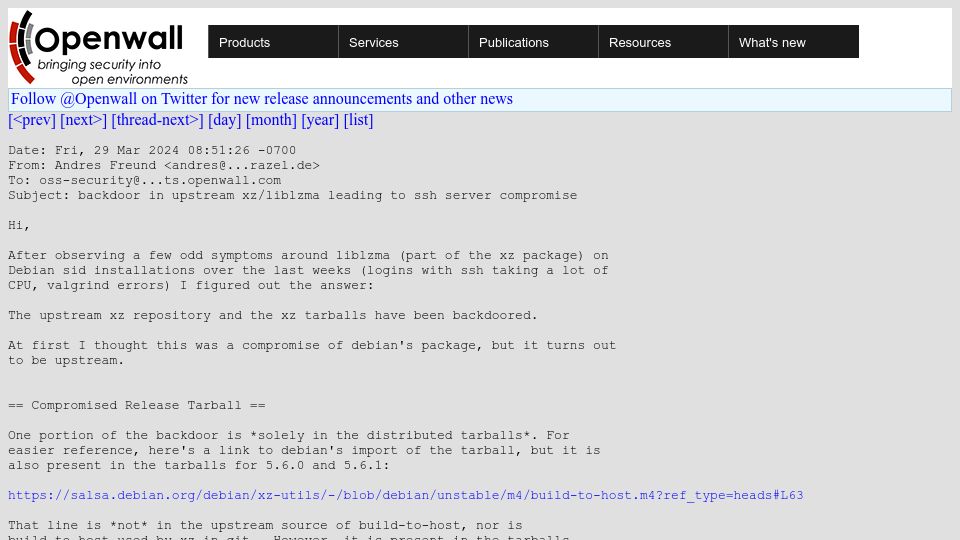Go to the [next>] message
This screenshot has height=540, width=960.
(83, 120)
